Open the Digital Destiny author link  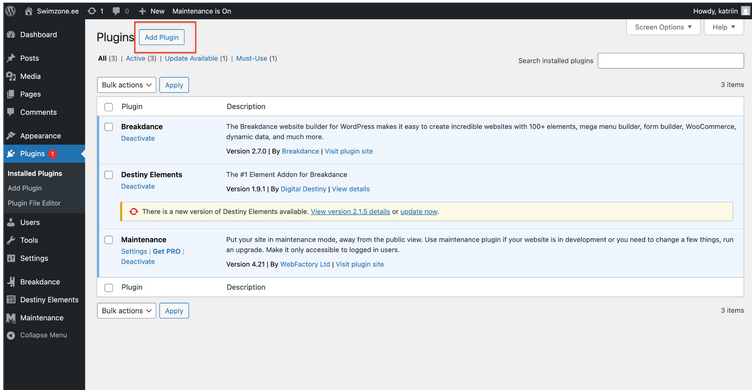(x=303, y=189)
